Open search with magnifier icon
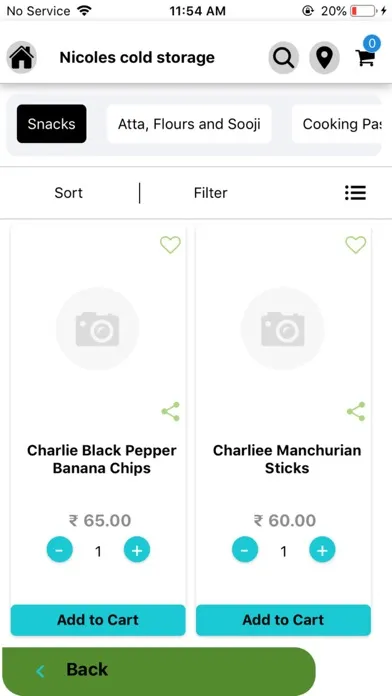The width and height of the screenshot is (392, 696). (x=284, y=57)
